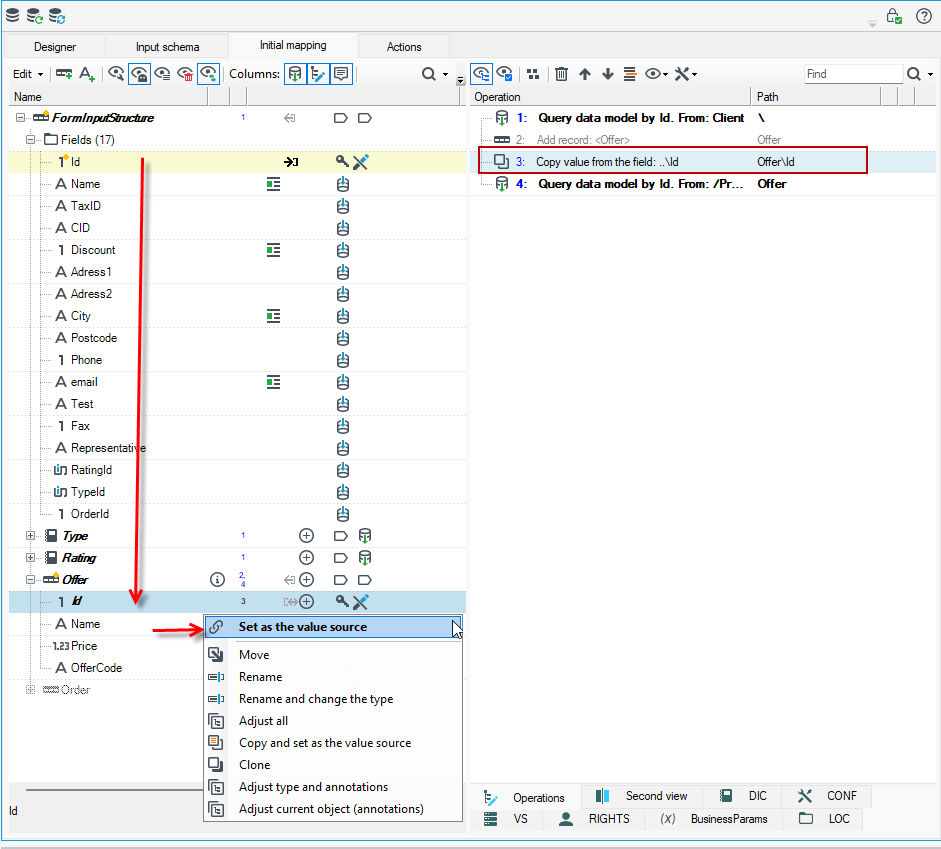941x849 pixels.
Task: Toggle the eye-with-tree button in operations toolbar
Action: coord(481,74)
